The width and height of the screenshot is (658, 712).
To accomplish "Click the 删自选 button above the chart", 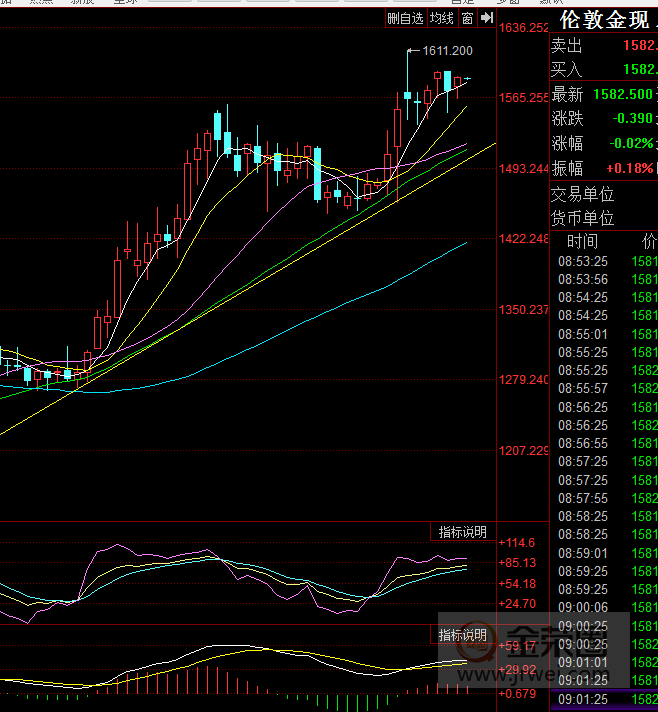I will pyautogui.click(x=405, y=18).
